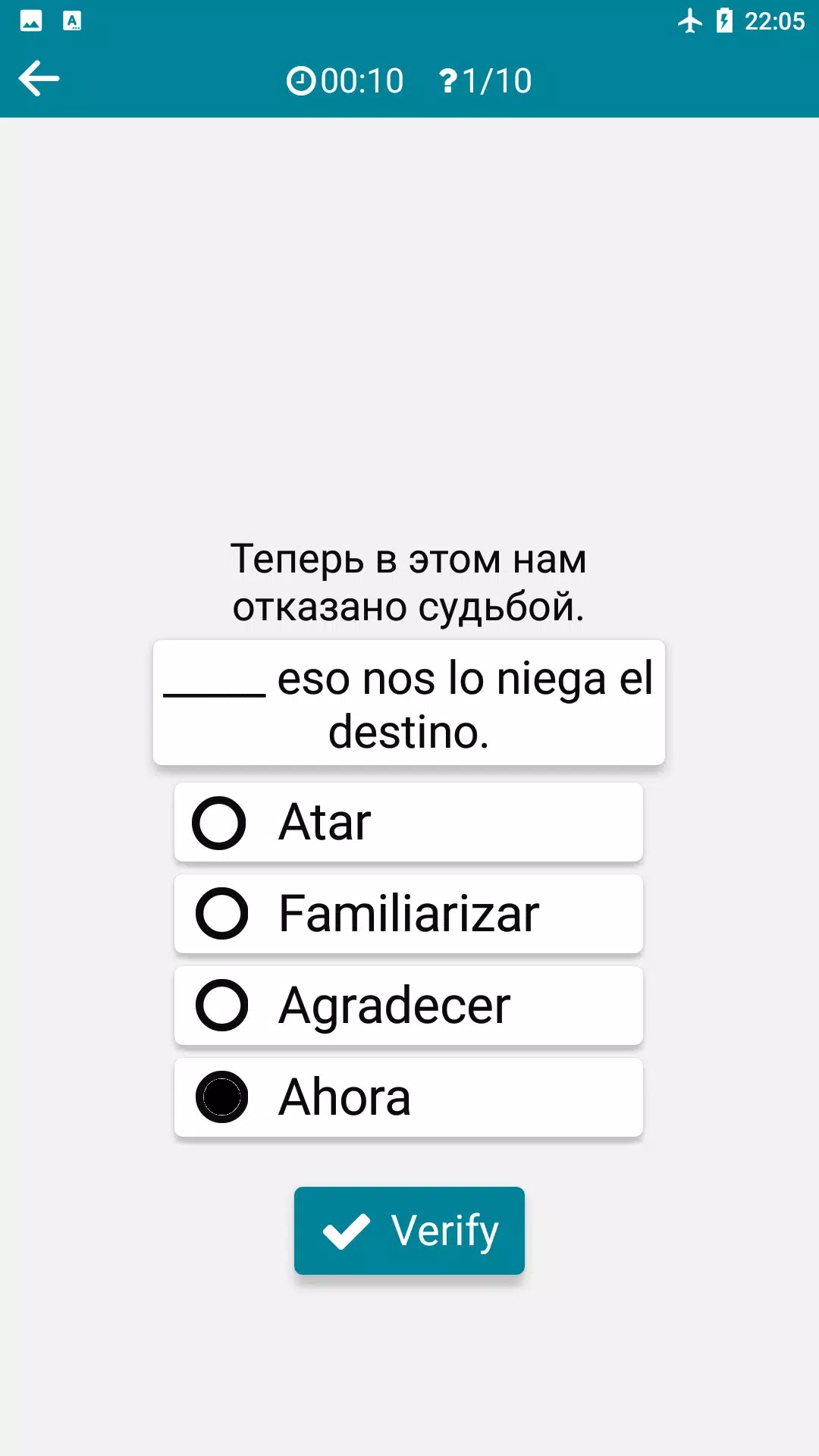Select the Ahora radio button
Viewport: 819px width, 1456px height.
click(221, 1097)
